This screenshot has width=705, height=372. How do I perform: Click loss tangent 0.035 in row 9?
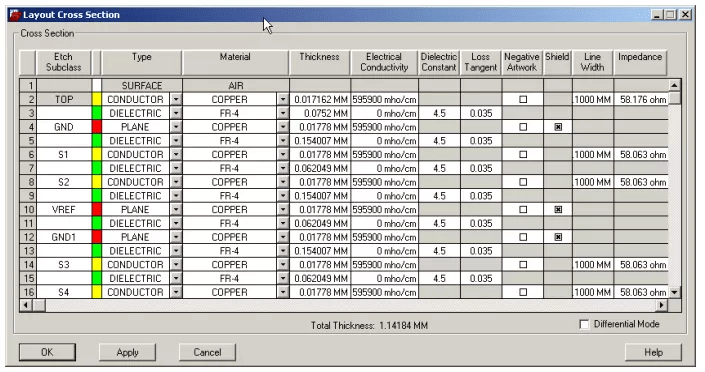coord(481,196)
